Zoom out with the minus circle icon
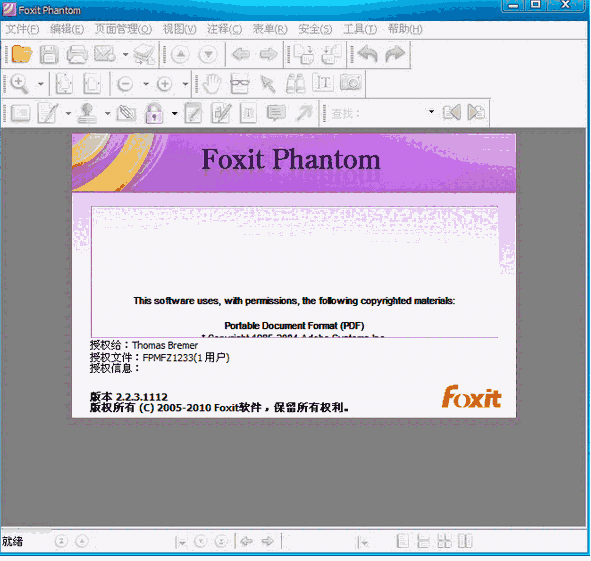 (125, 84)
